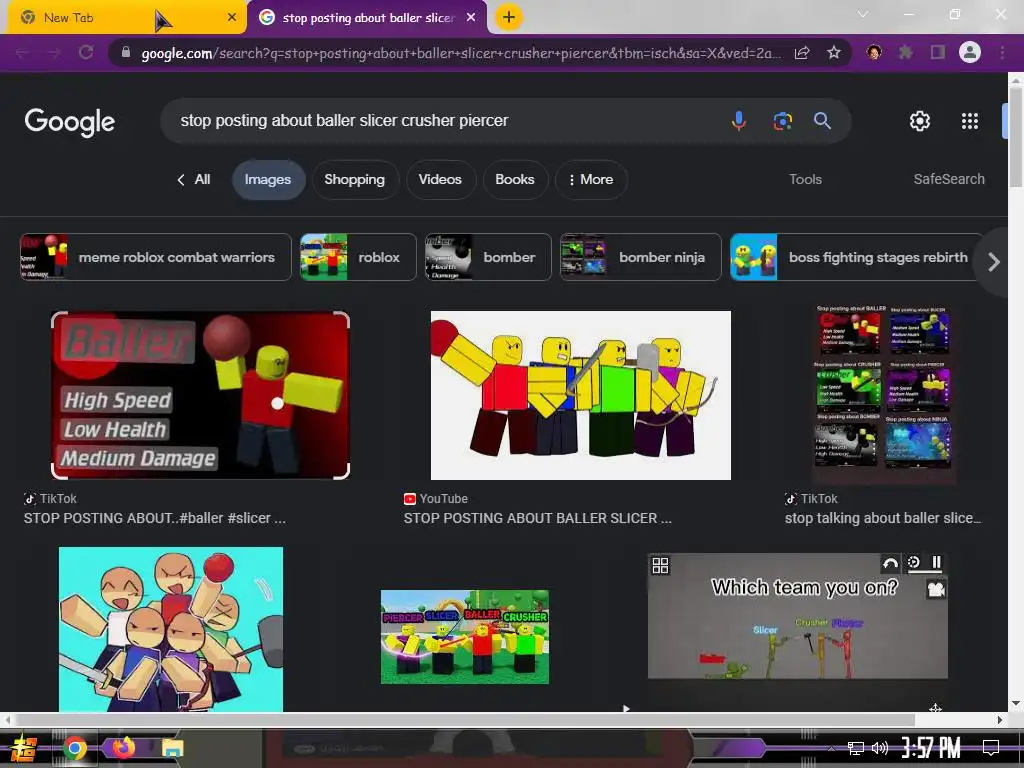Toggle the browser side panel icon
This screenshot has width=1024, height=768.
(938, 52)
